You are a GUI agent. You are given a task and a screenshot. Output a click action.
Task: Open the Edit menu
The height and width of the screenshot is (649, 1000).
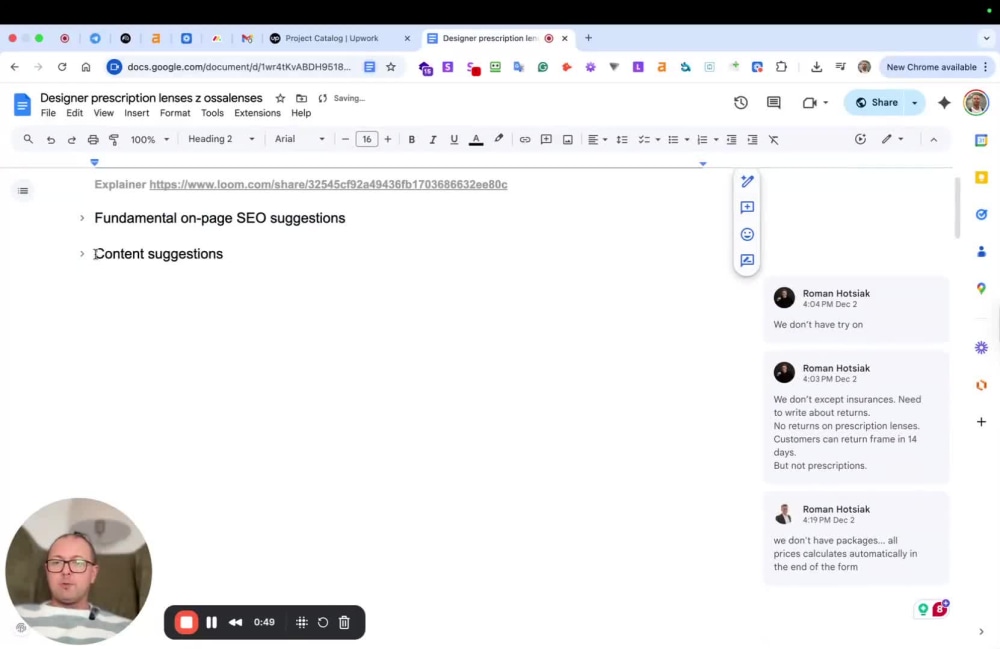[x=75, y=113]
